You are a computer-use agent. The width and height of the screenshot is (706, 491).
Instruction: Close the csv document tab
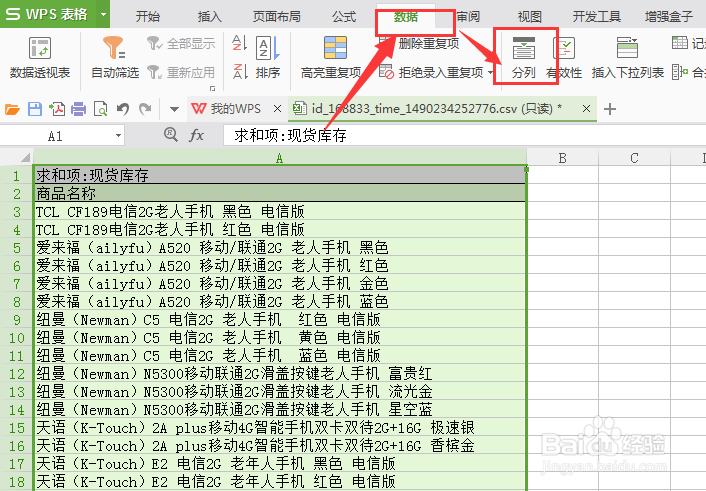click(x=586, y=109)
